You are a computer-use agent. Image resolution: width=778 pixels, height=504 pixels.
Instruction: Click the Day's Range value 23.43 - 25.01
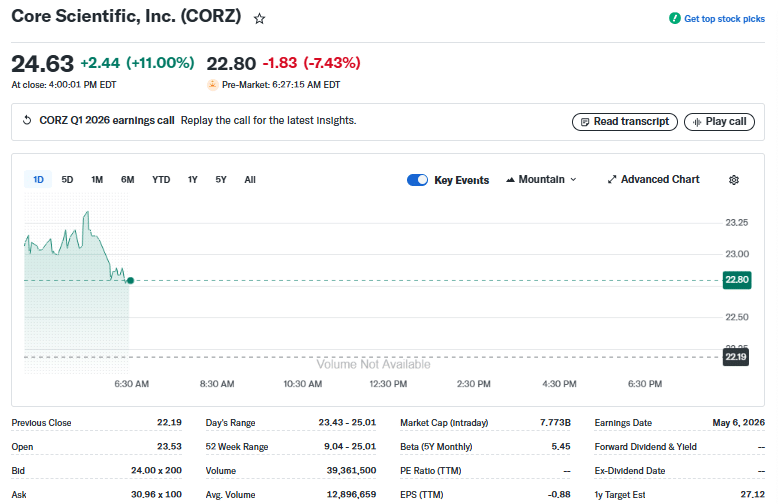pos(347,423)
